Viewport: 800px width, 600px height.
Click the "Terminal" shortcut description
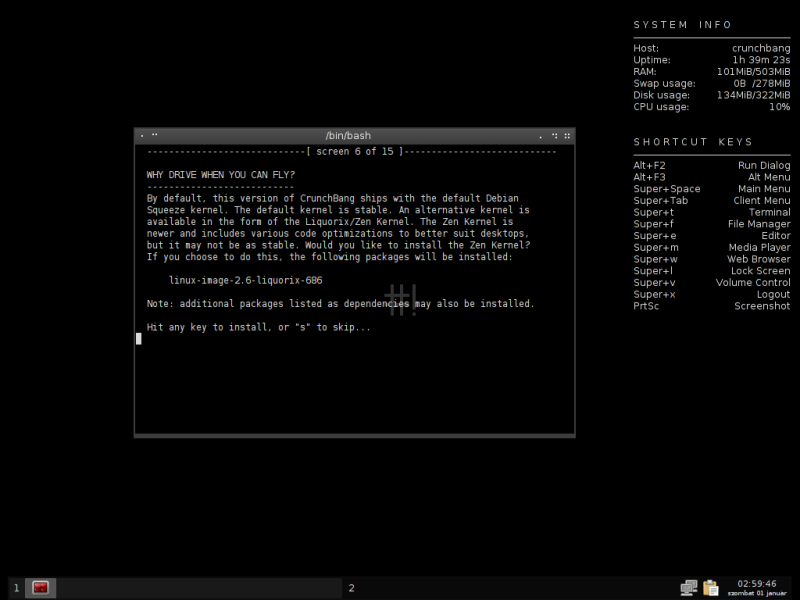coord(770,212)
